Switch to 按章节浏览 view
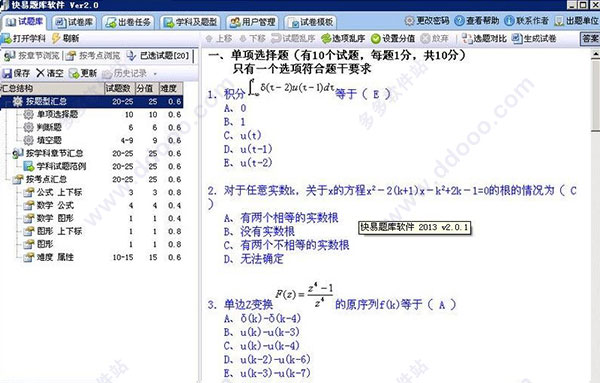The height and width of the screenshot is (383, 600). tap(32, 56)
